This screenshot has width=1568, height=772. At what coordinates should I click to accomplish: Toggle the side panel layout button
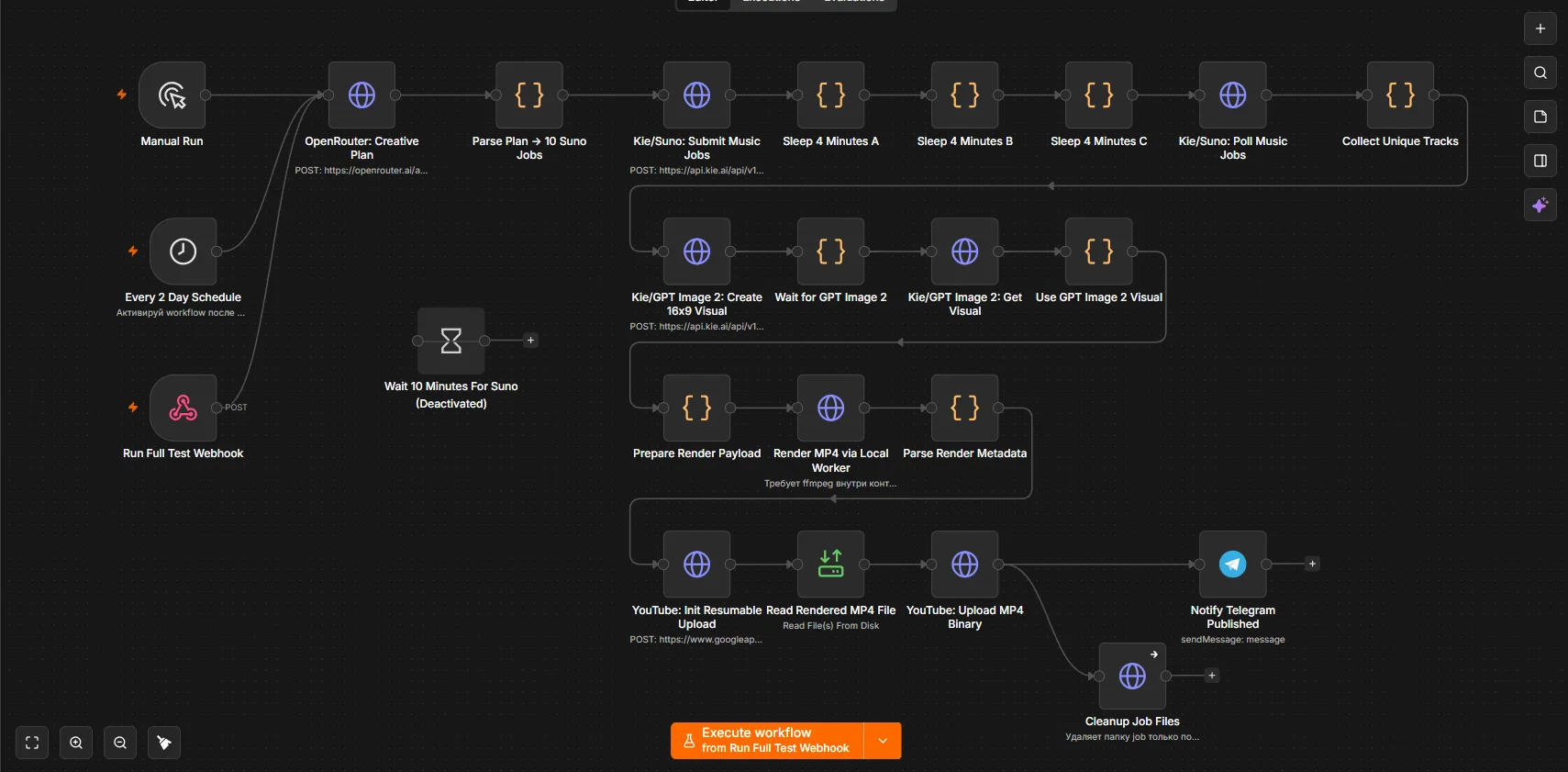coord(1540,161)
